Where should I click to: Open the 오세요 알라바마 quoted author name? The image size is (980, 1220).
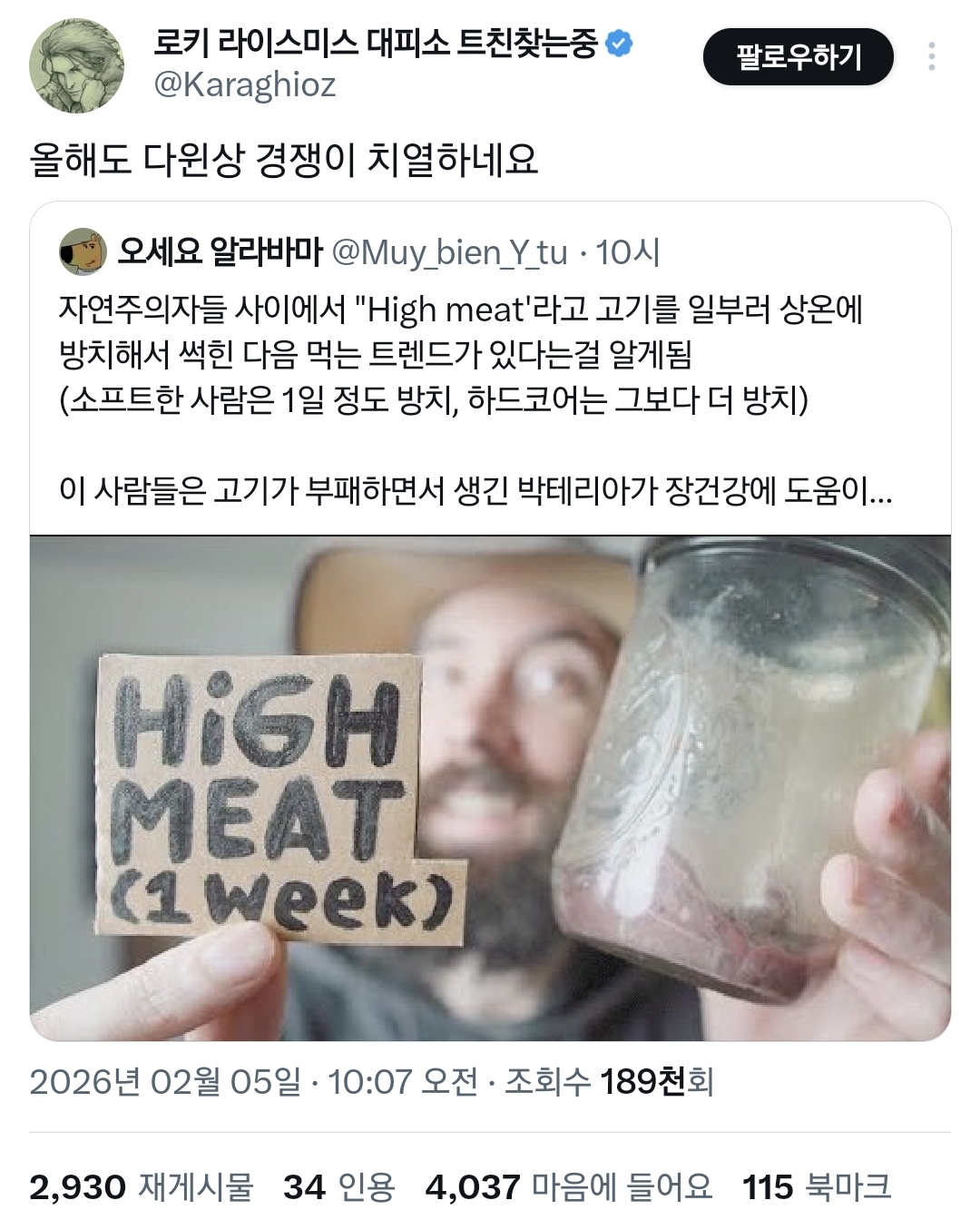point(220,251)
